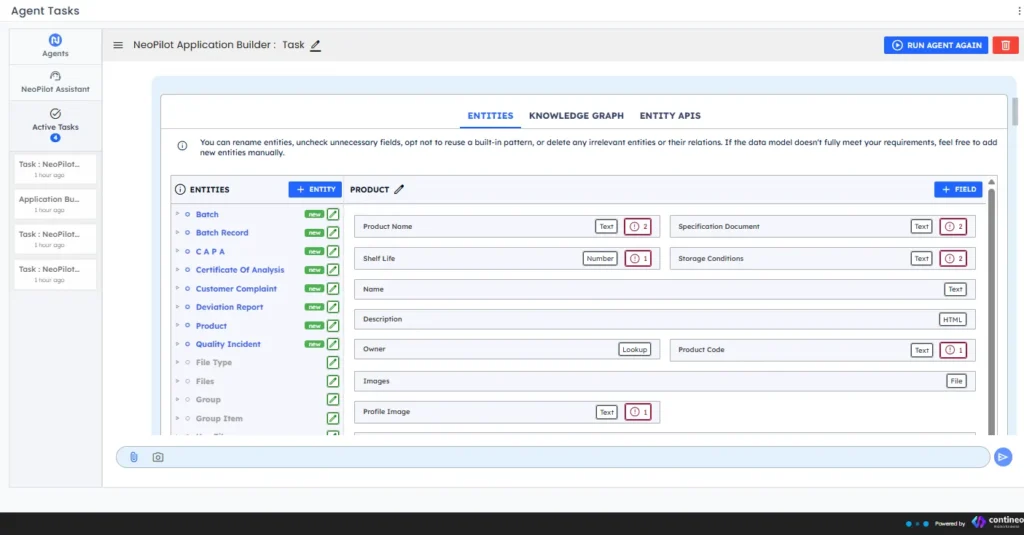Edit the Group Item entity

(333, 419)
